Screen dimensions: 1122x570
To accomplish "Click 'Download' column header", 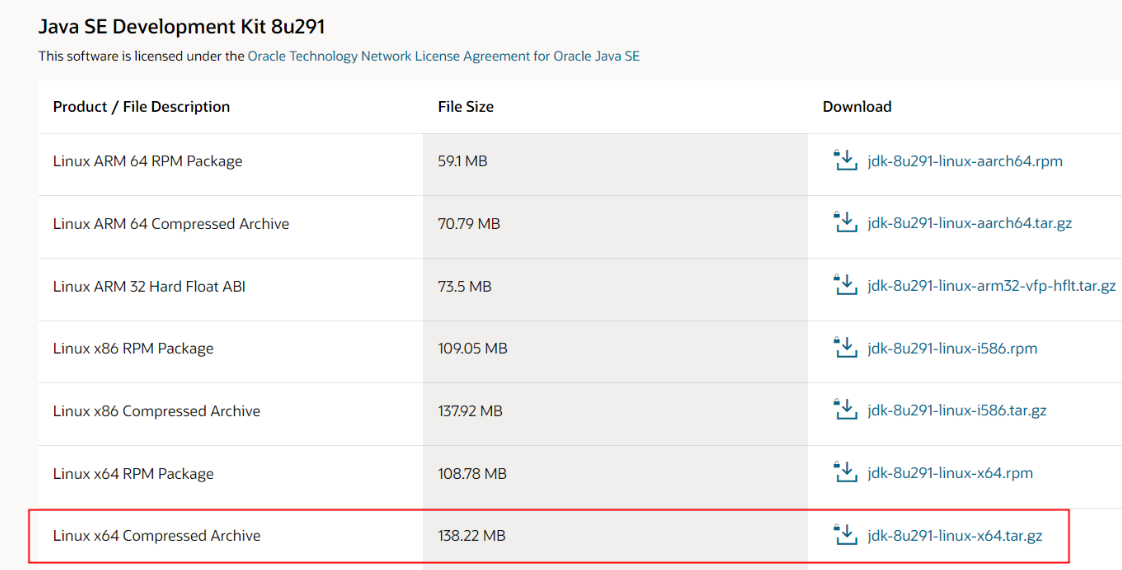I will (x=857, y=107).
